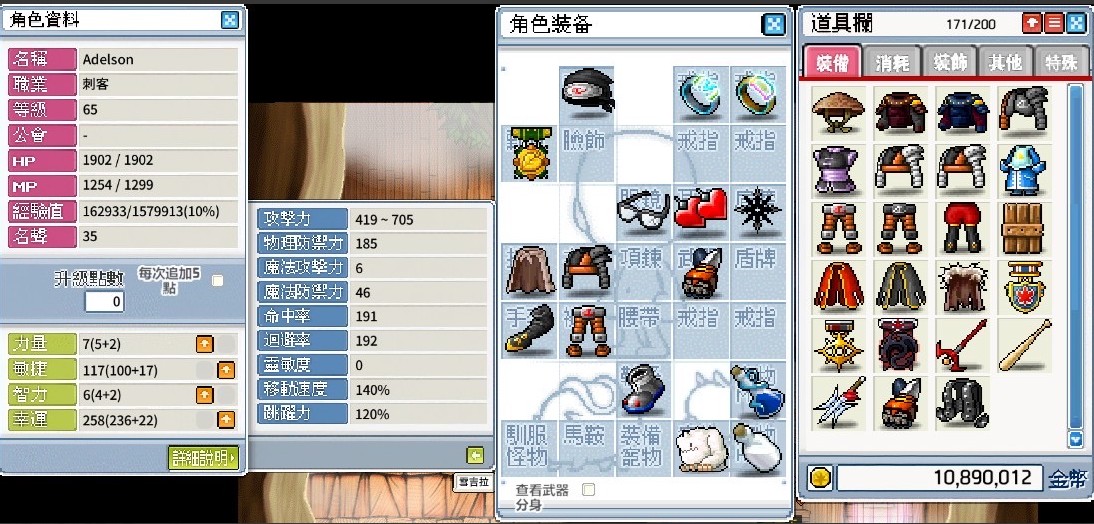
Task: Select the red heart earrings slot
Action: [700, 210]
